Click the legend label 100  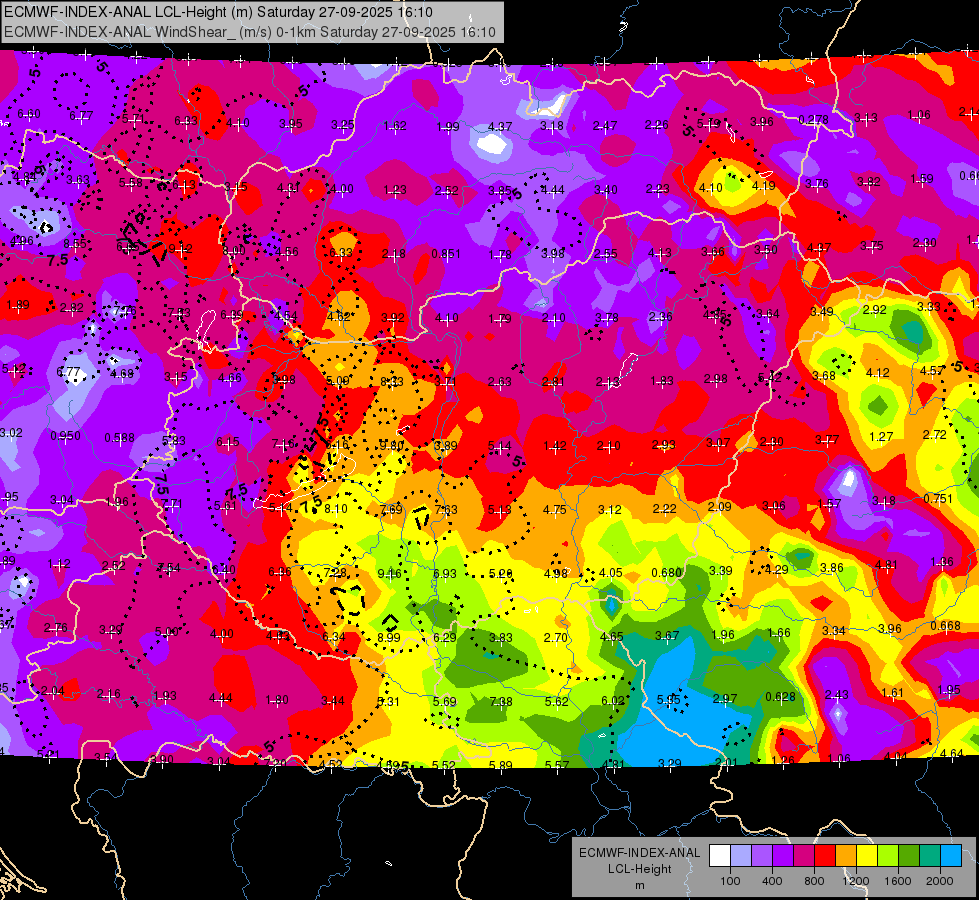[x=730, y=881]
